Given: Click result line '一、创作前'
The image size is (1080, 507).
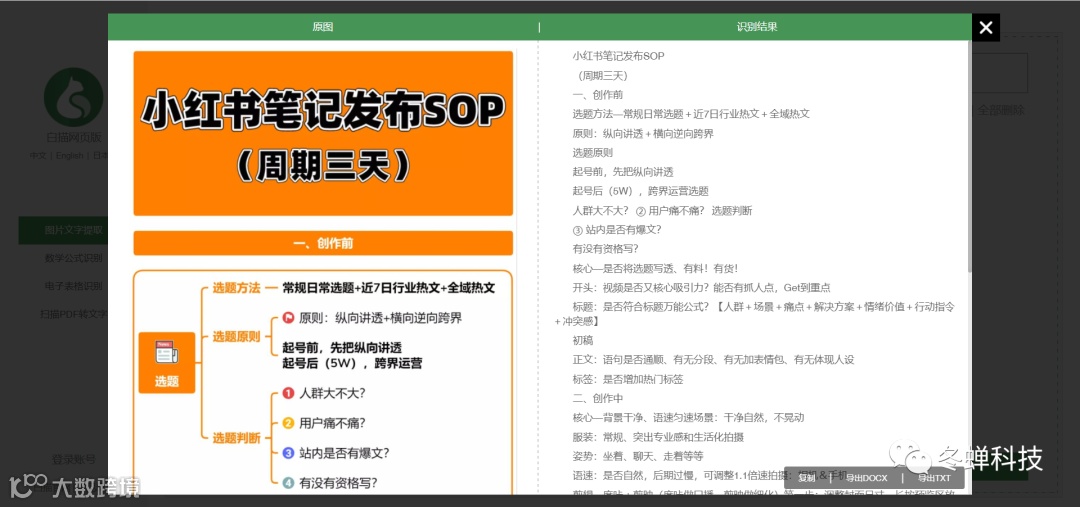Looking at the screenshot, I should [x=597, y=95].
